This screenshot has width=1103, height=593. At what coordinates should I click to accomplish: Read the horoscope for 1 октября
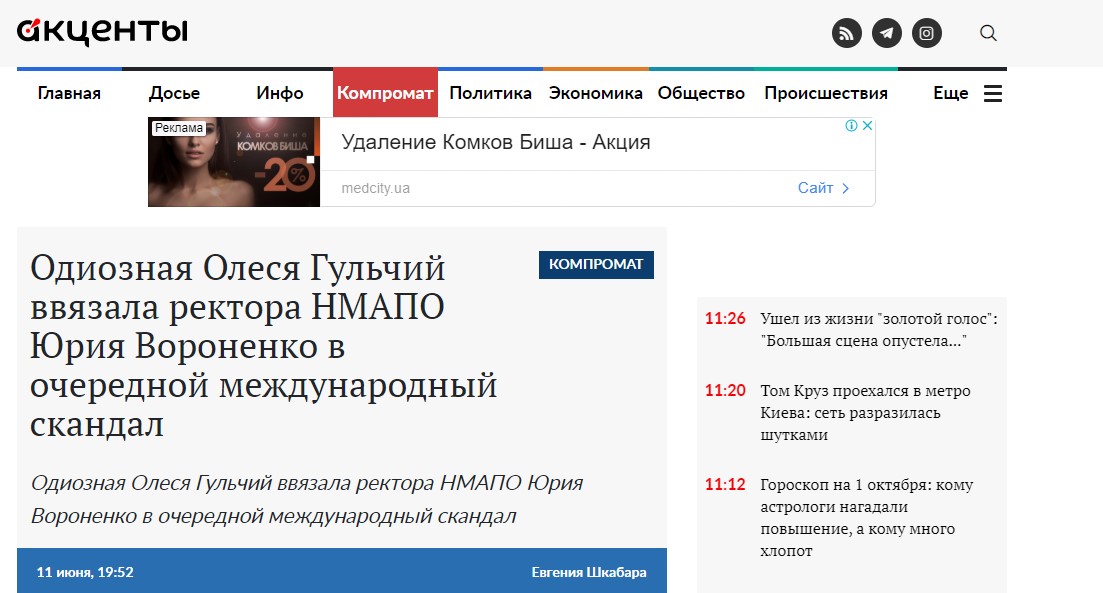click(866, 517)
